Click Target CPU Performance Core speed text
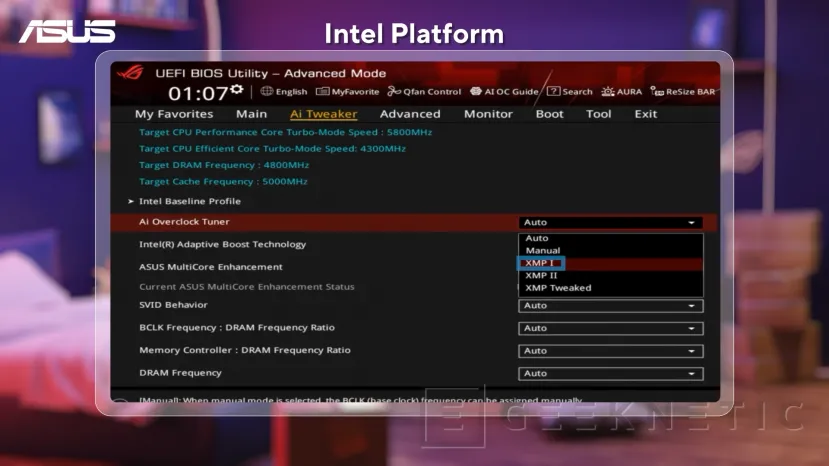This screenshot has width=829, height=466. pyautogui.click(x=285, y=132)
